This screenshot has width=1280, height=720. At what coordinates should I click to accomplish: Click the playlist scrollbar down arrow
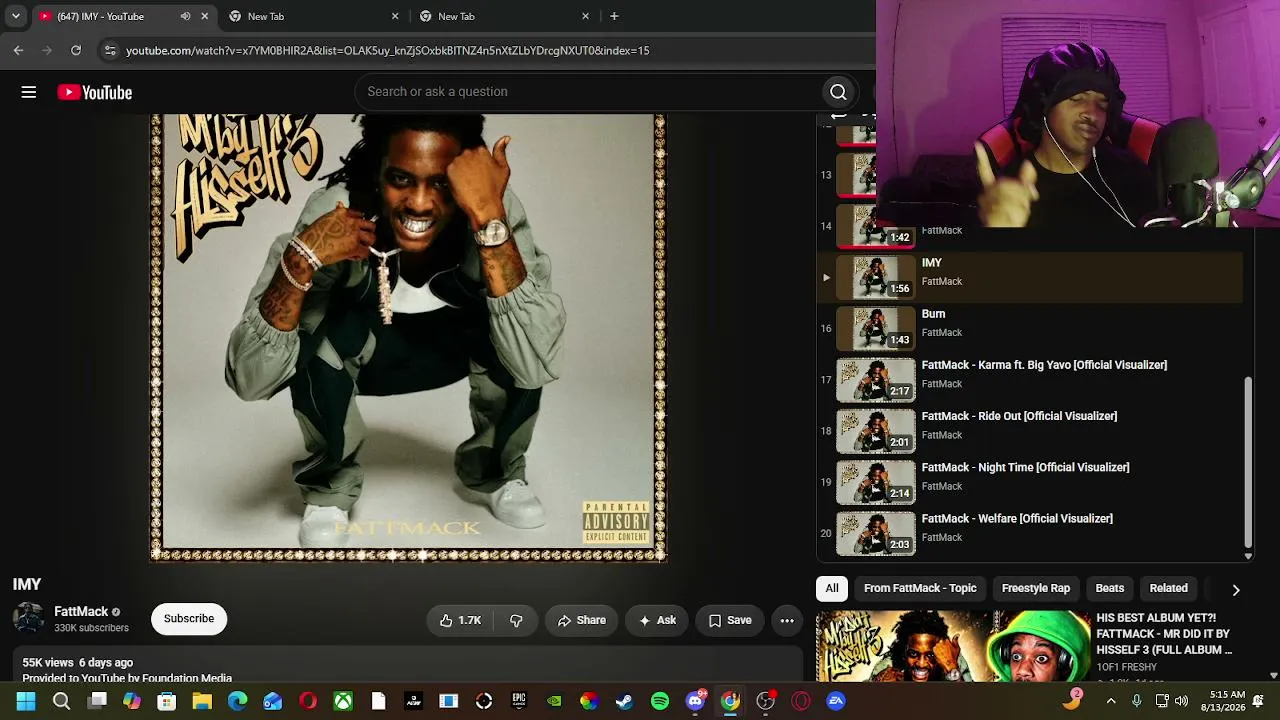1248,556
